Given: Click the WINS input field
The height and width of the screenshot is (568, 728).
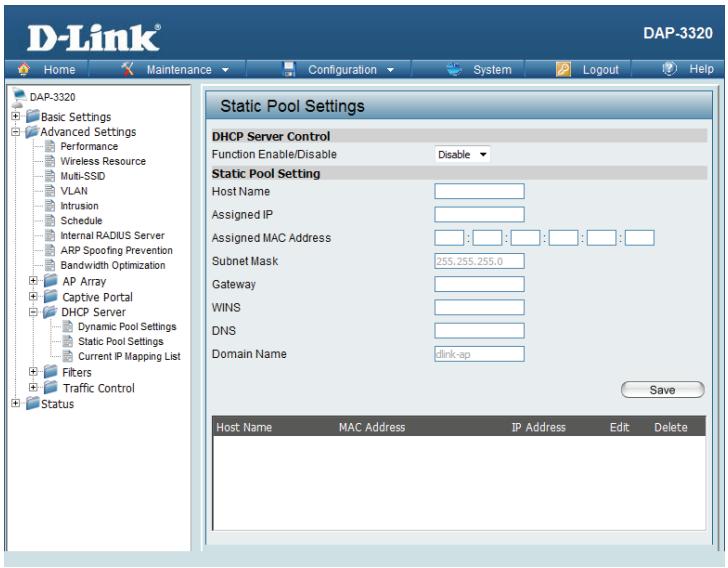Looking at the screenshot, I should click(479, 307).
